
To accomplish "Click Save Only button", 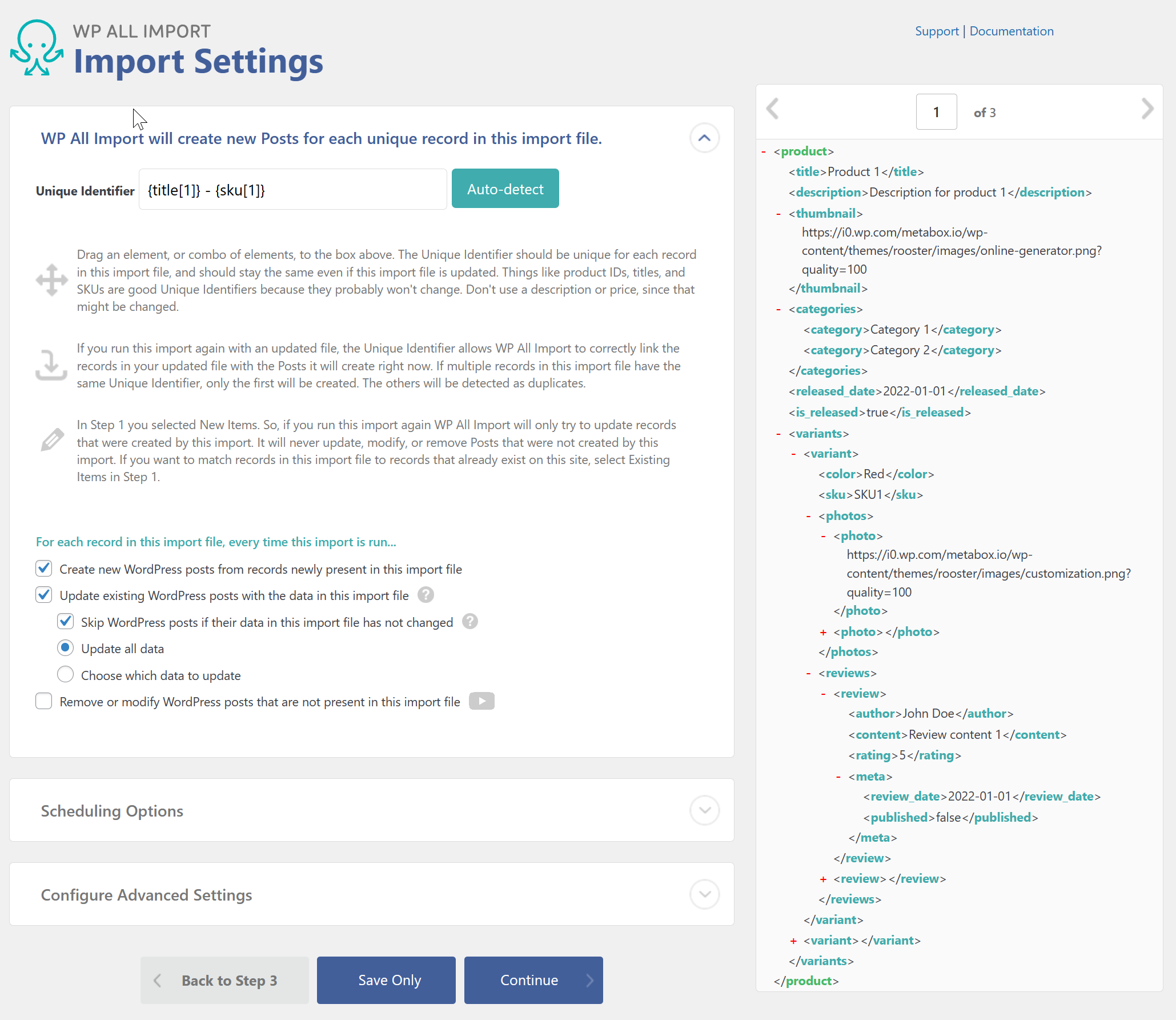I will (x=386, y=980).
